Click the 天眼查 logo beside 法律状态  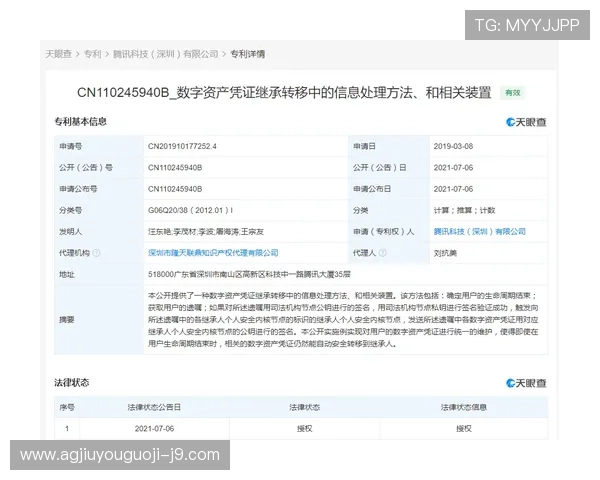pyautogui.click(x=526, y=383)
